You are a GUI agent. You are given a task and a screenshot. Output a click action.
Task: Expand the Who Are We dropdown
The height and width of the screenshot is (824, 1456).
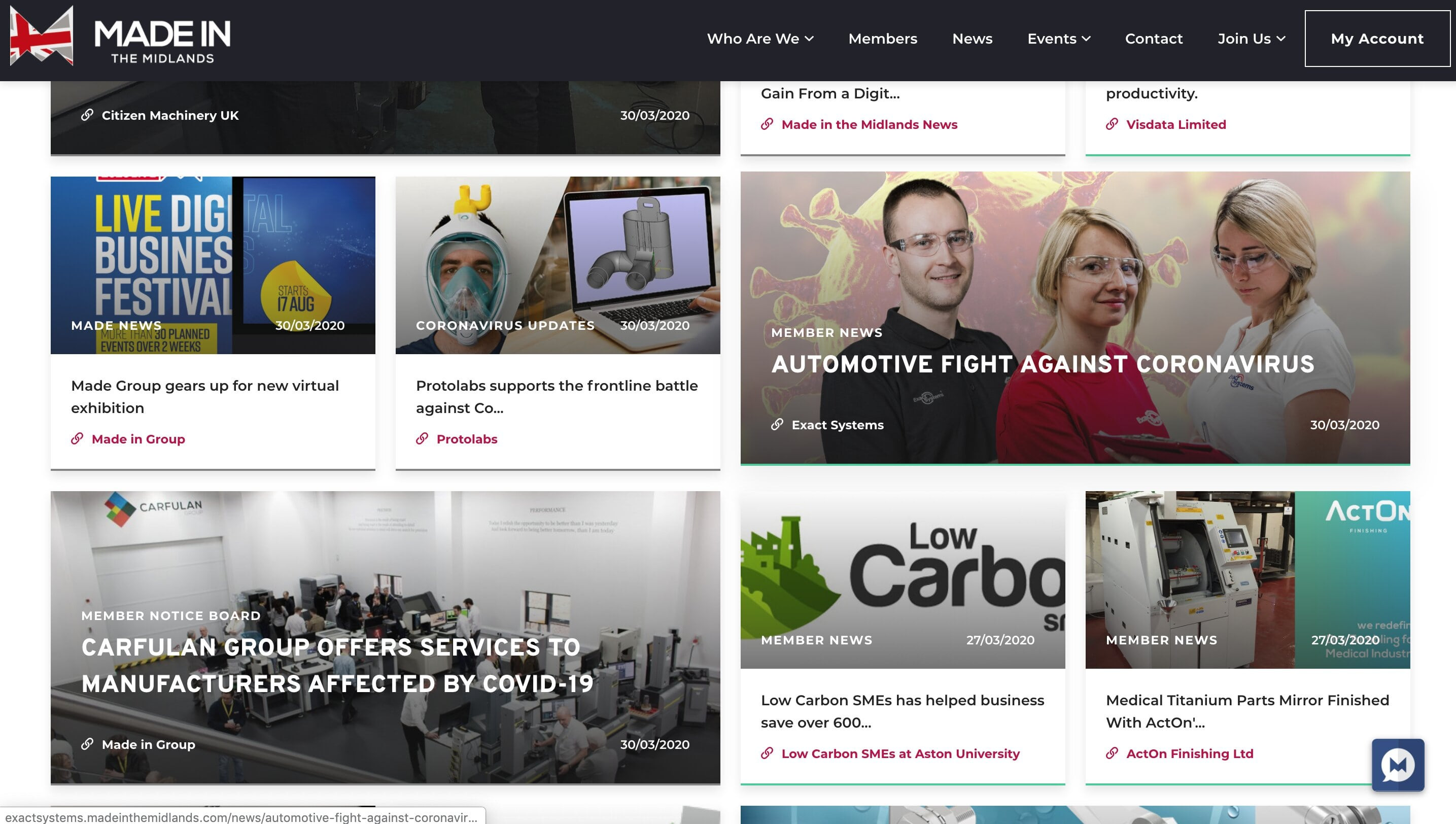[x=760, y=39]
